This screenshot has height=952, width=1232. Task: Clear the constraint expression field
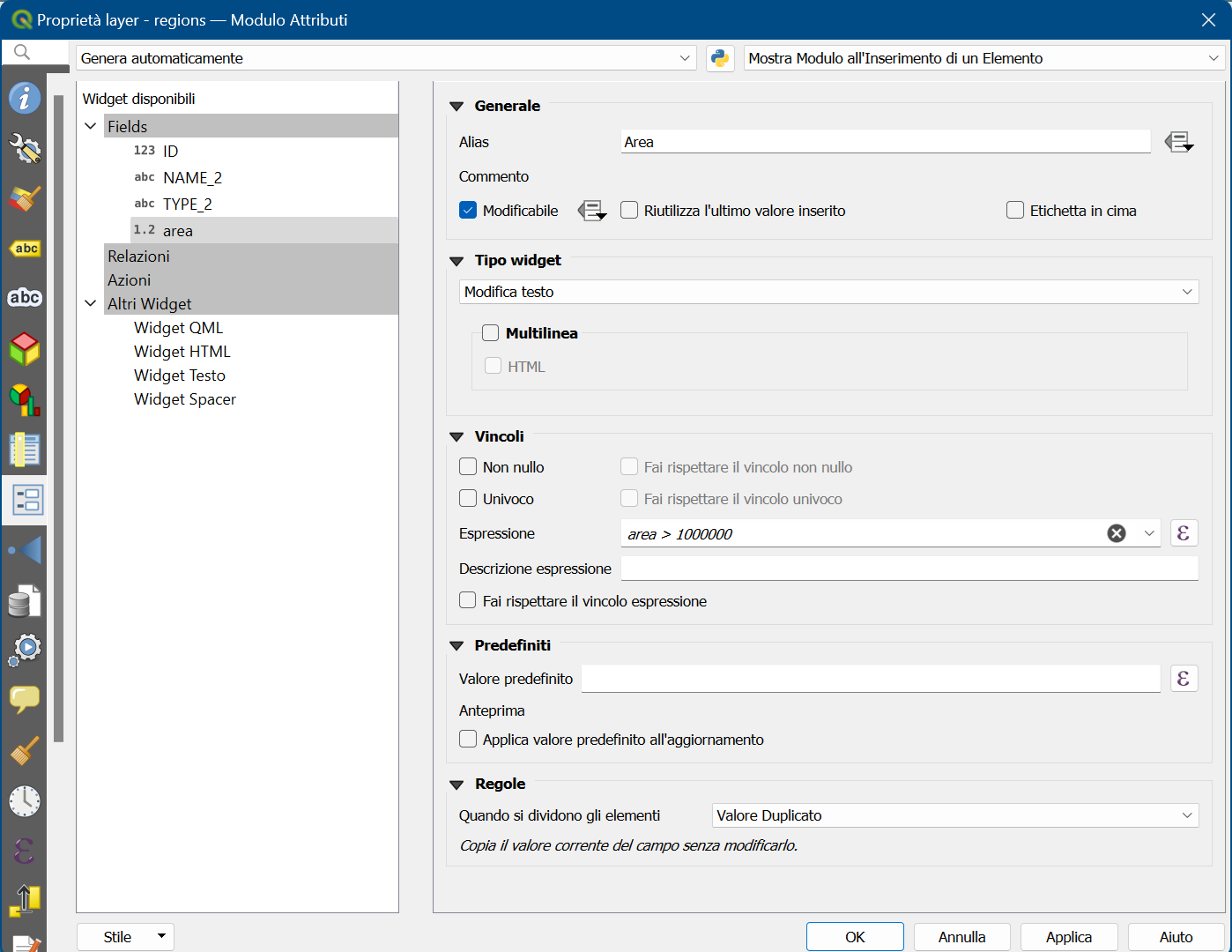[1117, 533]
